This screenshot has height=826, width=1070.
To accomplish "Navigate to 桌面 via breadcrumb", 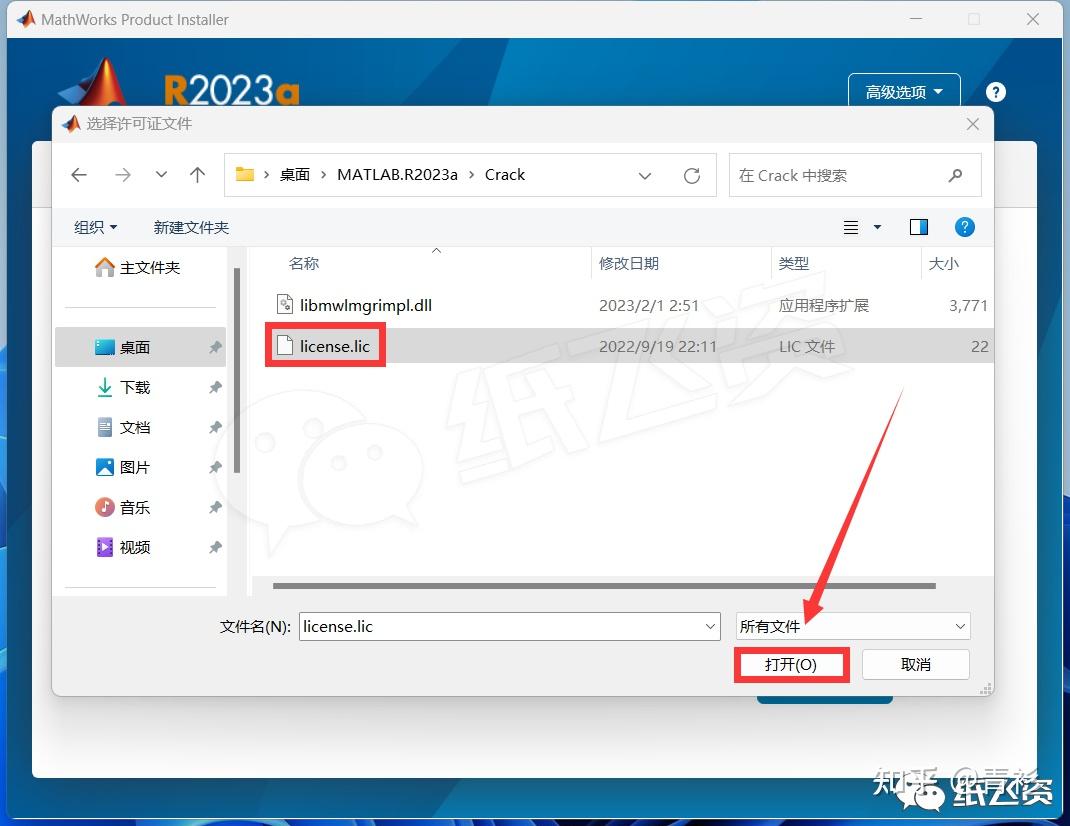I will tap(294, 174).
